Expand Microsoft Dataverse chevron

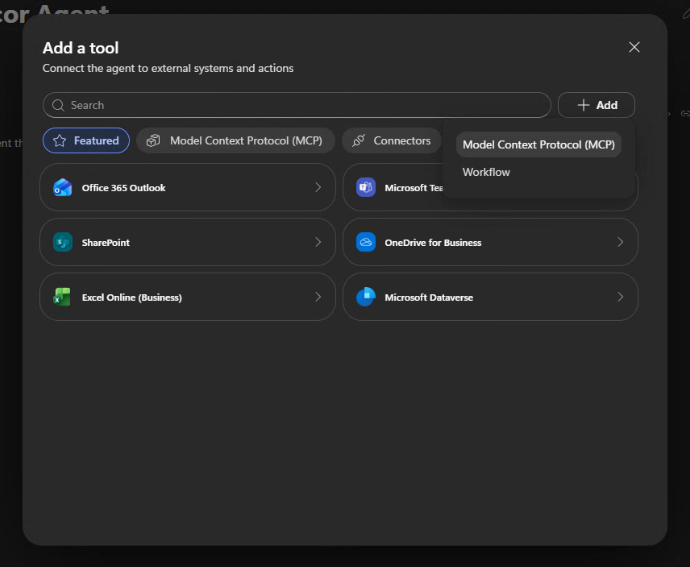coord(620,297)
